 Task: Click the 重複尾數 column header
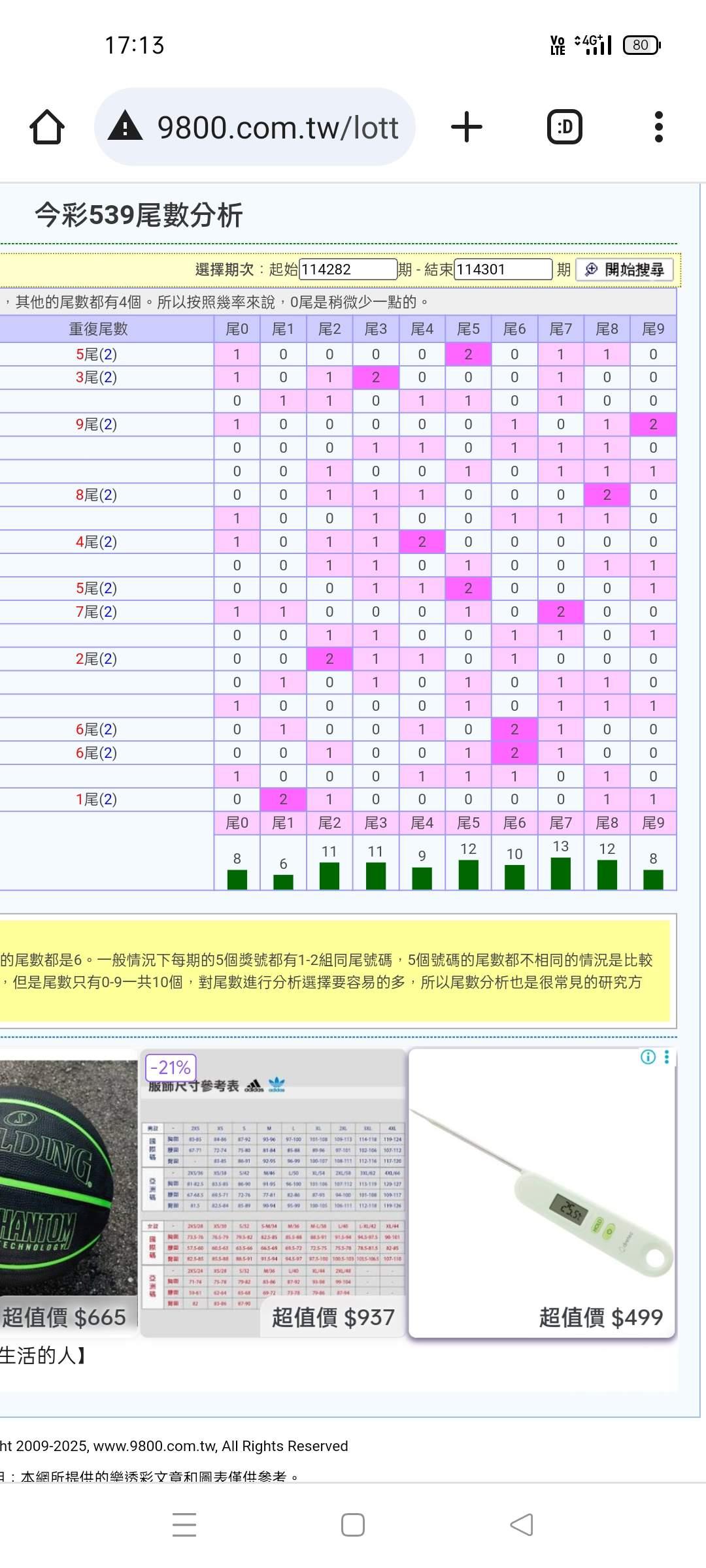pos(98,329)
